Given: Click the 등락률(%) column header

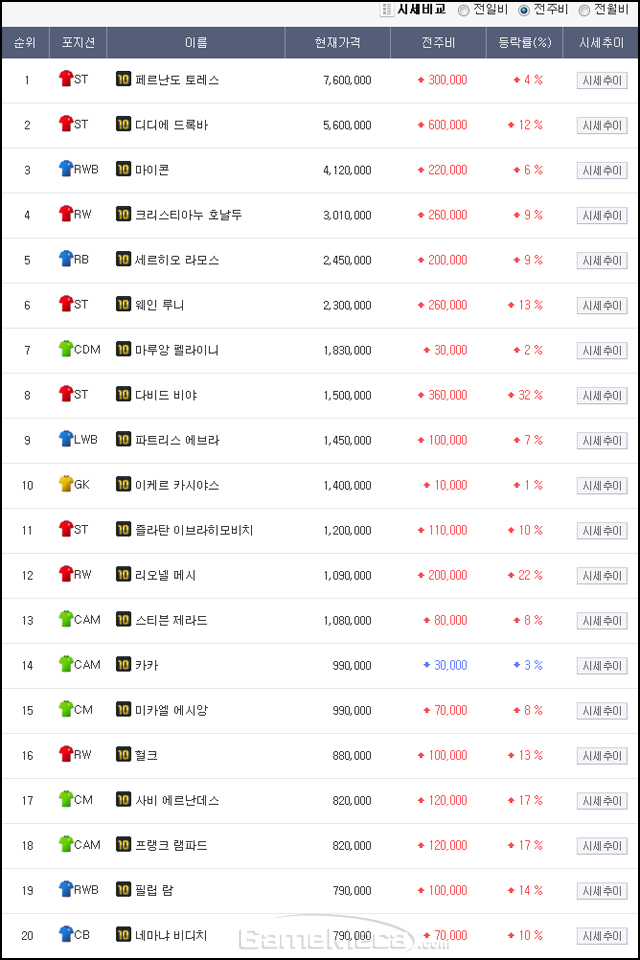Looking at the screenshot, I should pyautogui.click(x=524, y=42).
